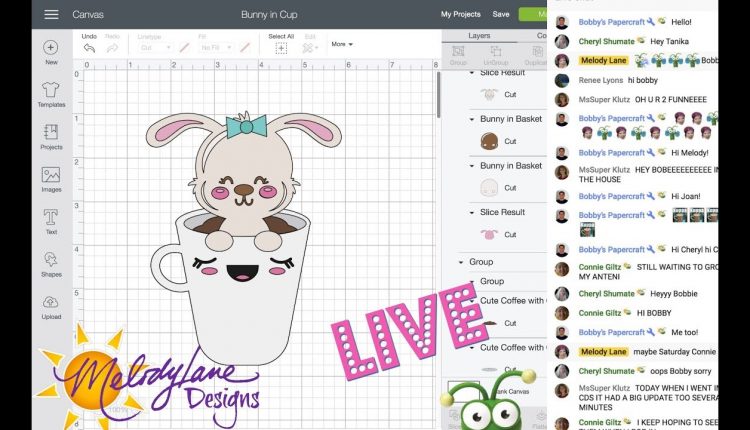Image resolution: width=750 pixels, height=430 pixels.
Task: Click the Redo arrow icon
Action: point(112,48)
